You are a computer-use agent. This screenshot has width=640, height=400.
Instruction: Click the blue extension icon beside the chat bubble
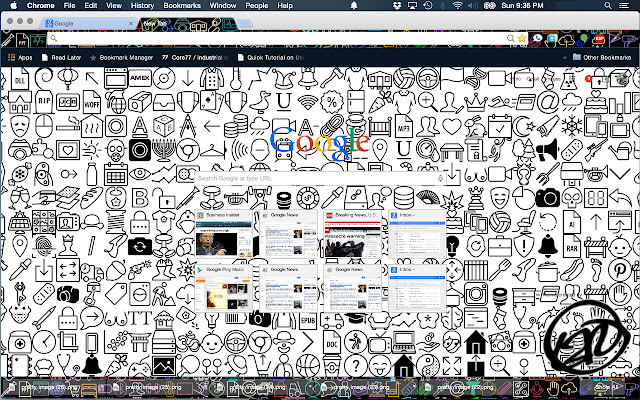(x=552, y=39)
